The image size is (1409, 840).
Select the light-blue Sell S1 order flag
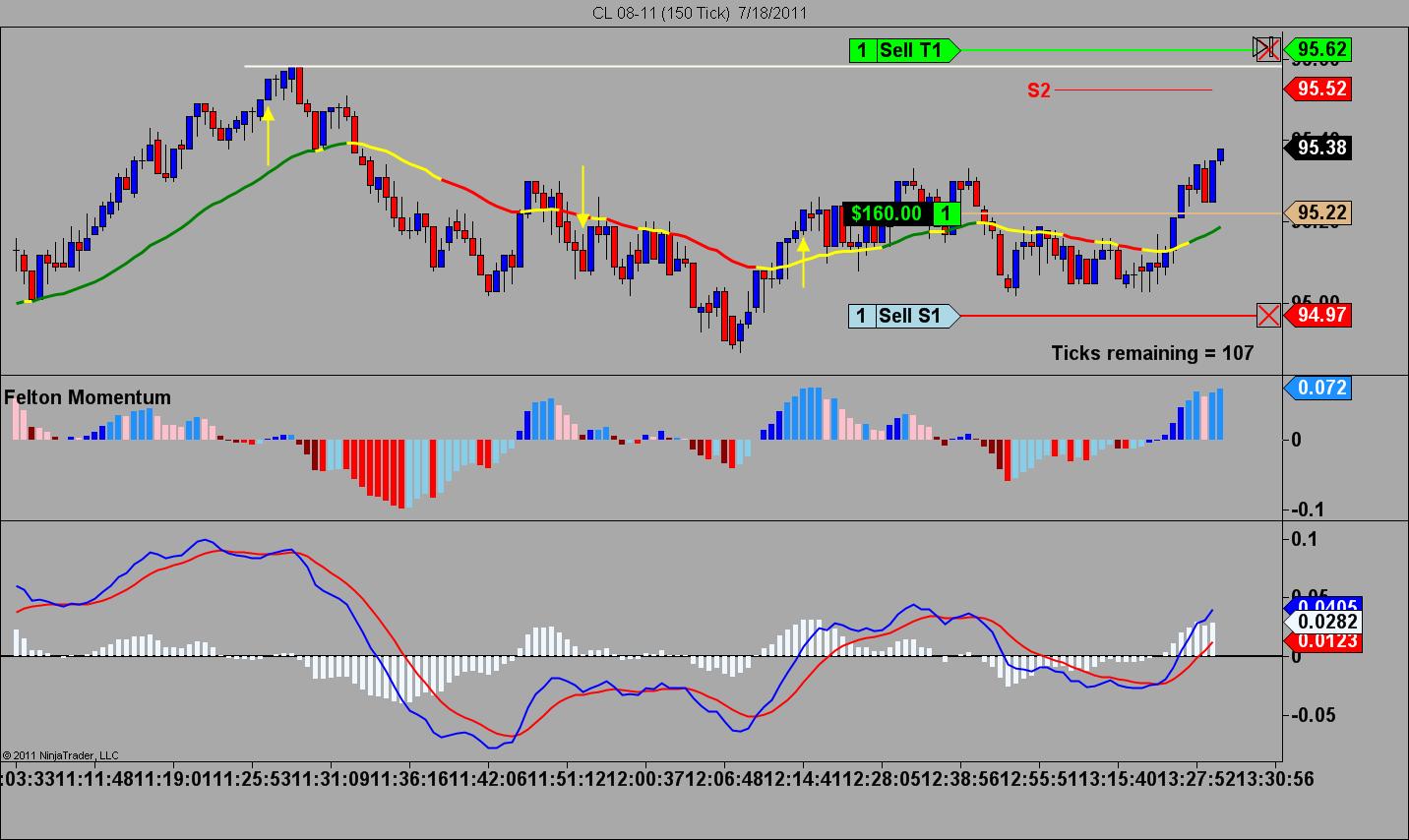[903, 316]
